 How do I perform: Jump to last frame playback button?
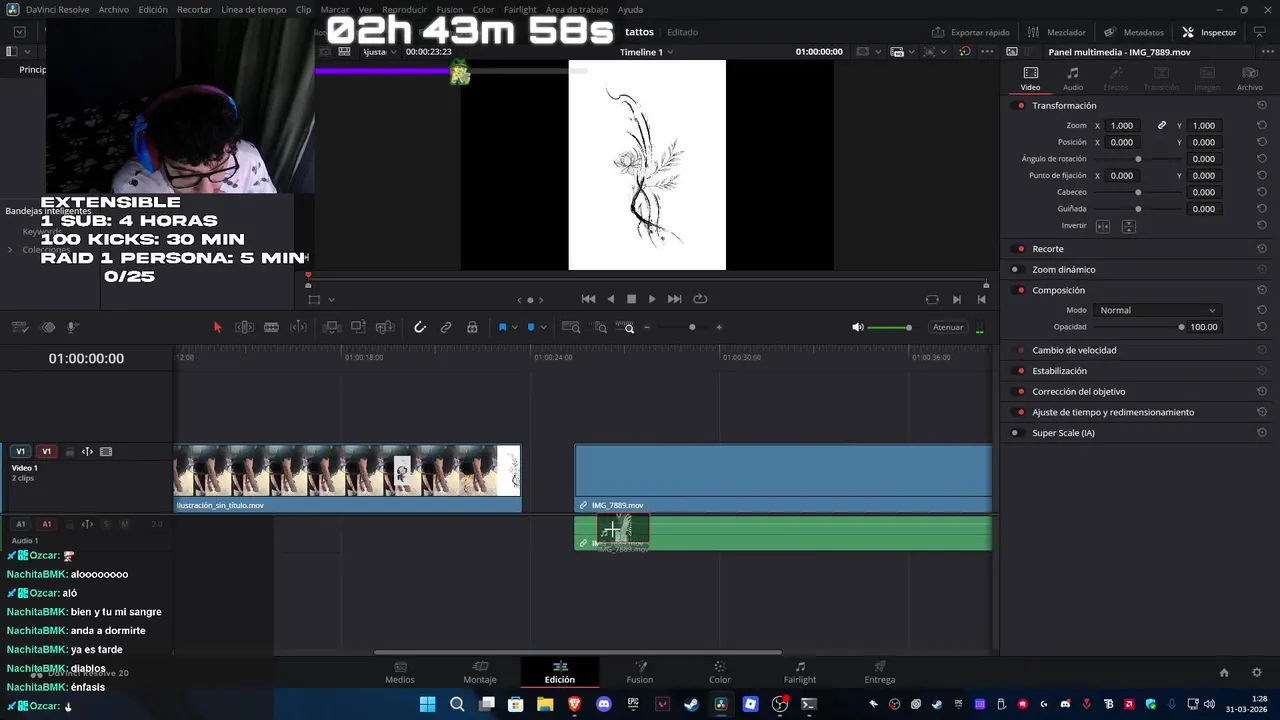(674, 299)
